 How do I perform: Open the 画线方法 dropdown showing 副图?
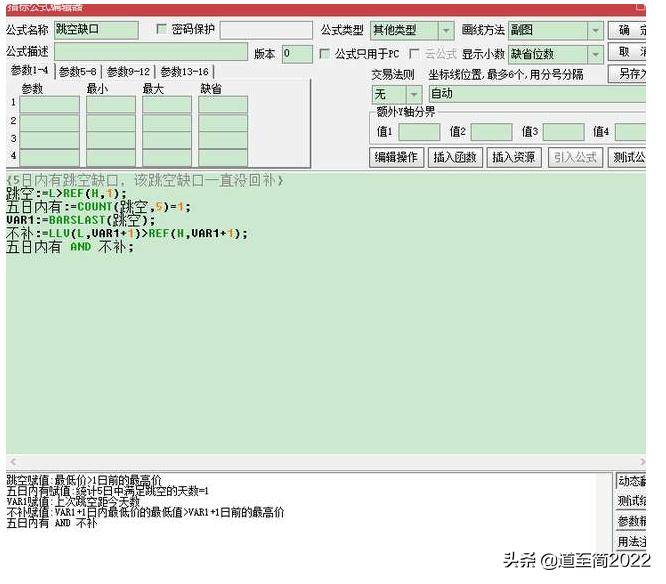(556, 30)
